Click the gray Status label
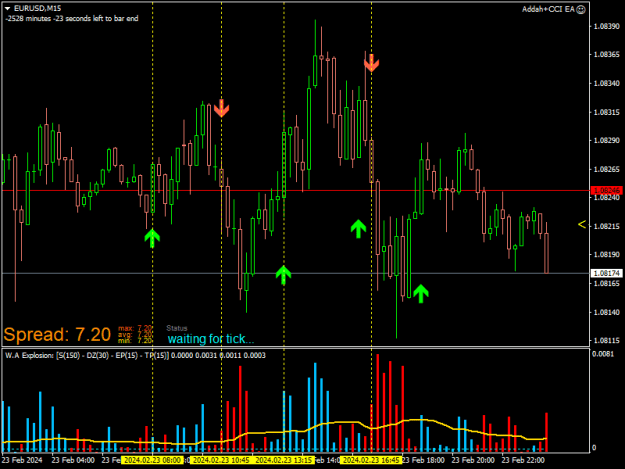The width and height of the screenshot is (625, 469). point(177,328)
